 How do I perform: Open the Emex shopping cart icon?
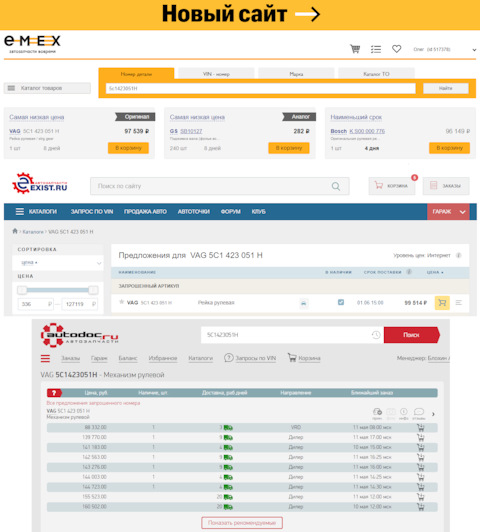[x=355, y=49]
